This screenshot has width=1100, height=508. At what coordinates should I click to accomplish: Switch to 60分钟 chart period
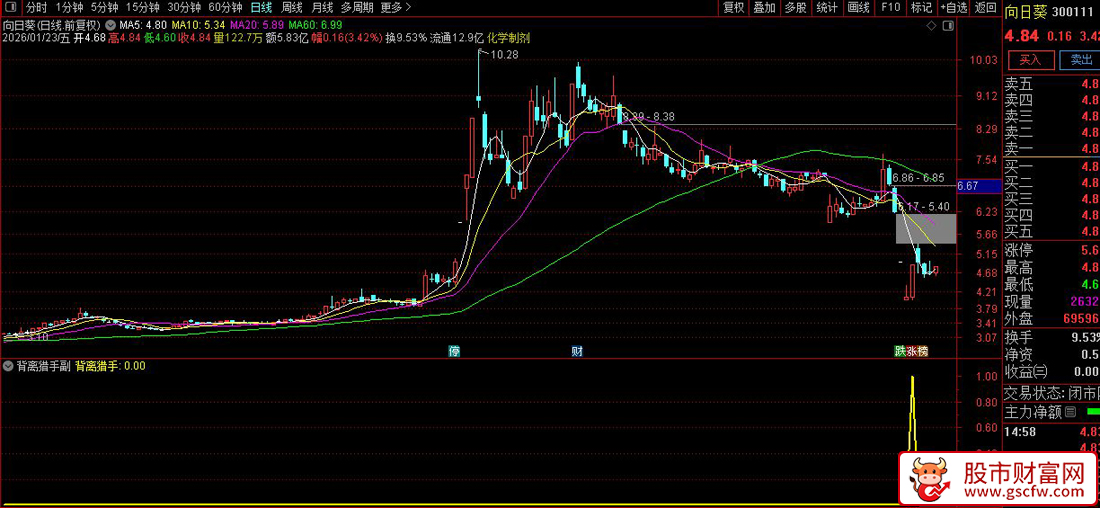point(226,8)
